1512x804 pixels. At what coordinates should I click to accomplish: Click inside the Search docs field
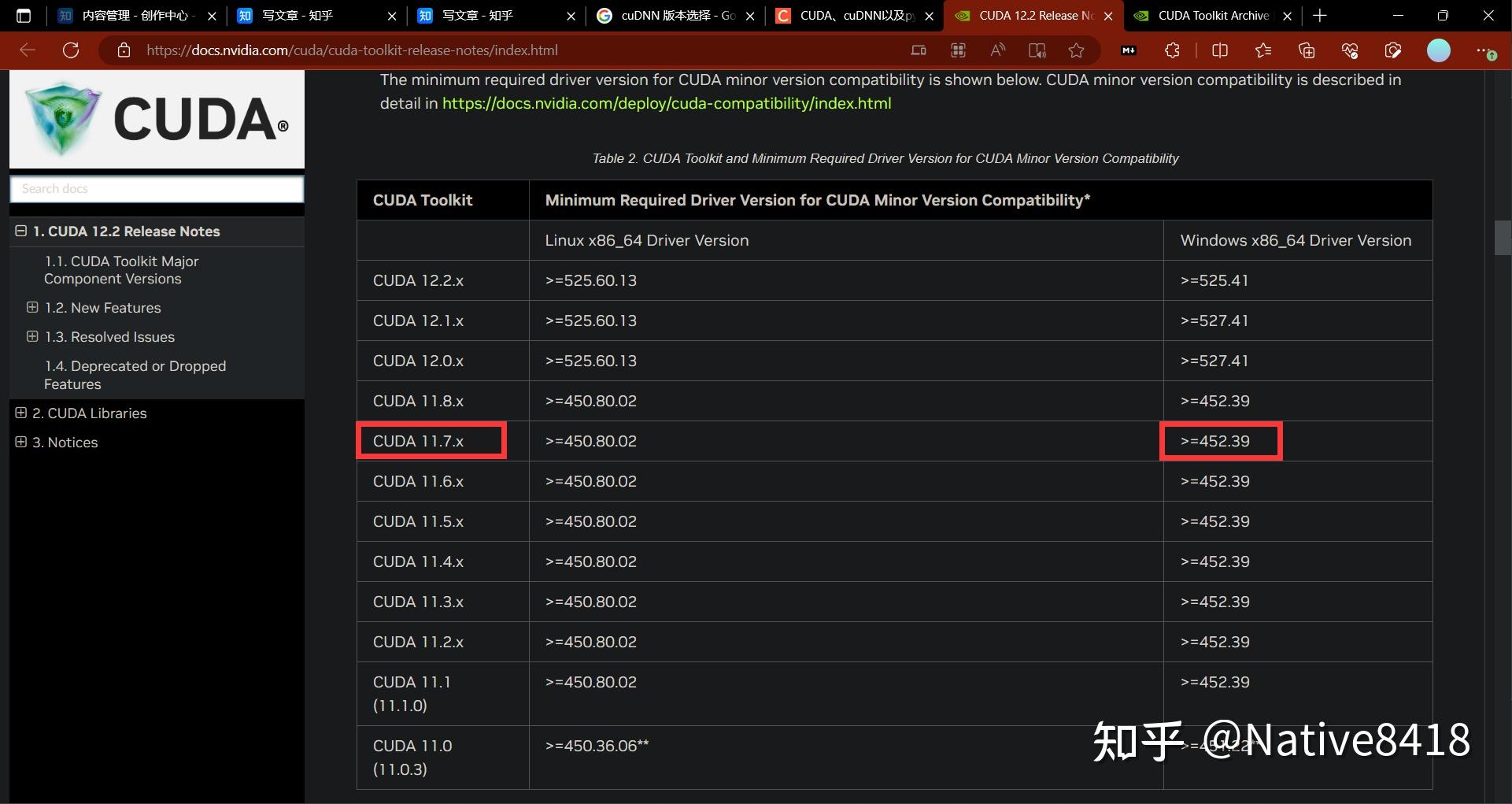point(157,188)
